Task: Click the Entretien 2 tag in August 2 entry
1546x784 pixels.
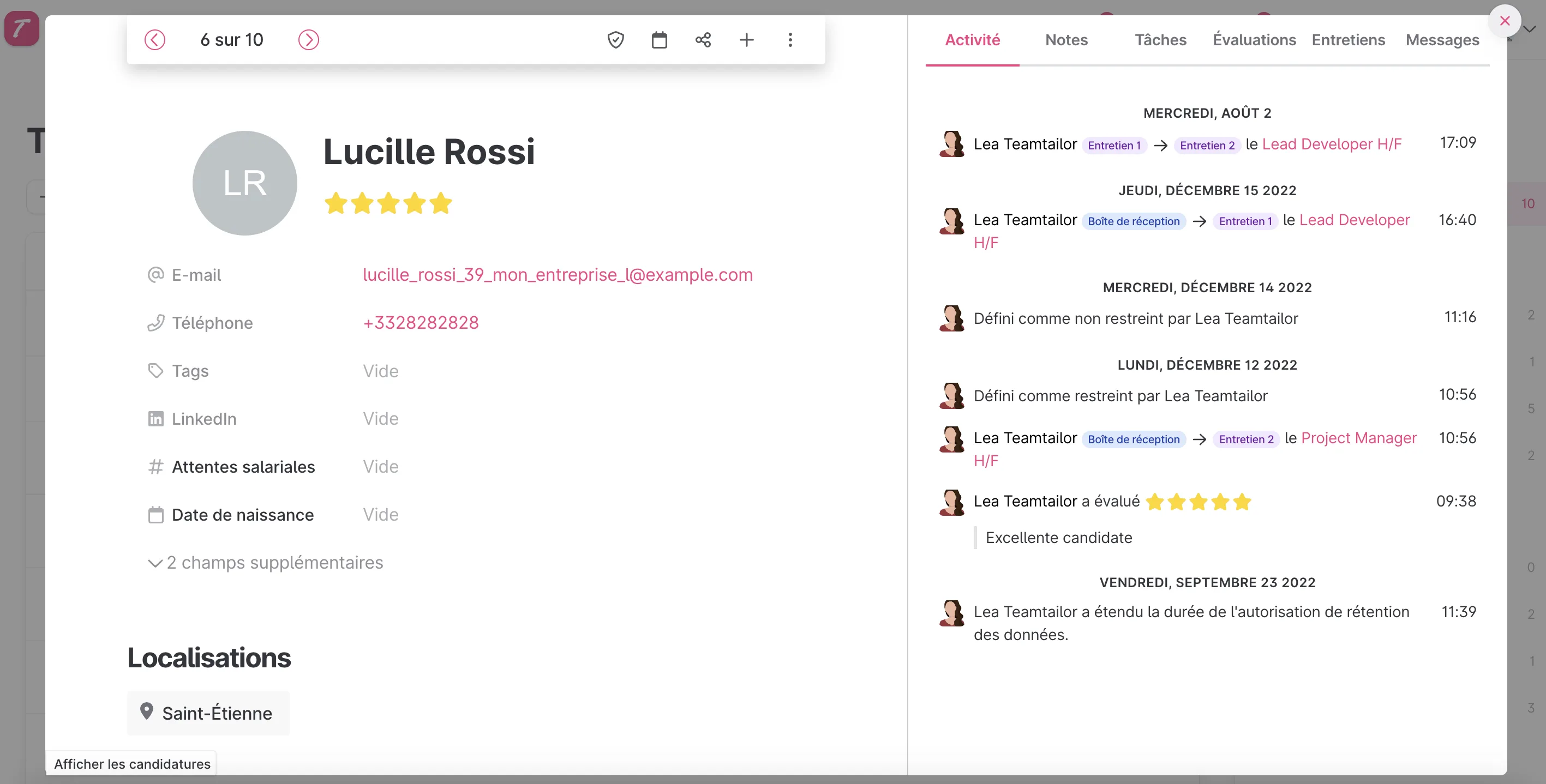Action: point(1207,145)
